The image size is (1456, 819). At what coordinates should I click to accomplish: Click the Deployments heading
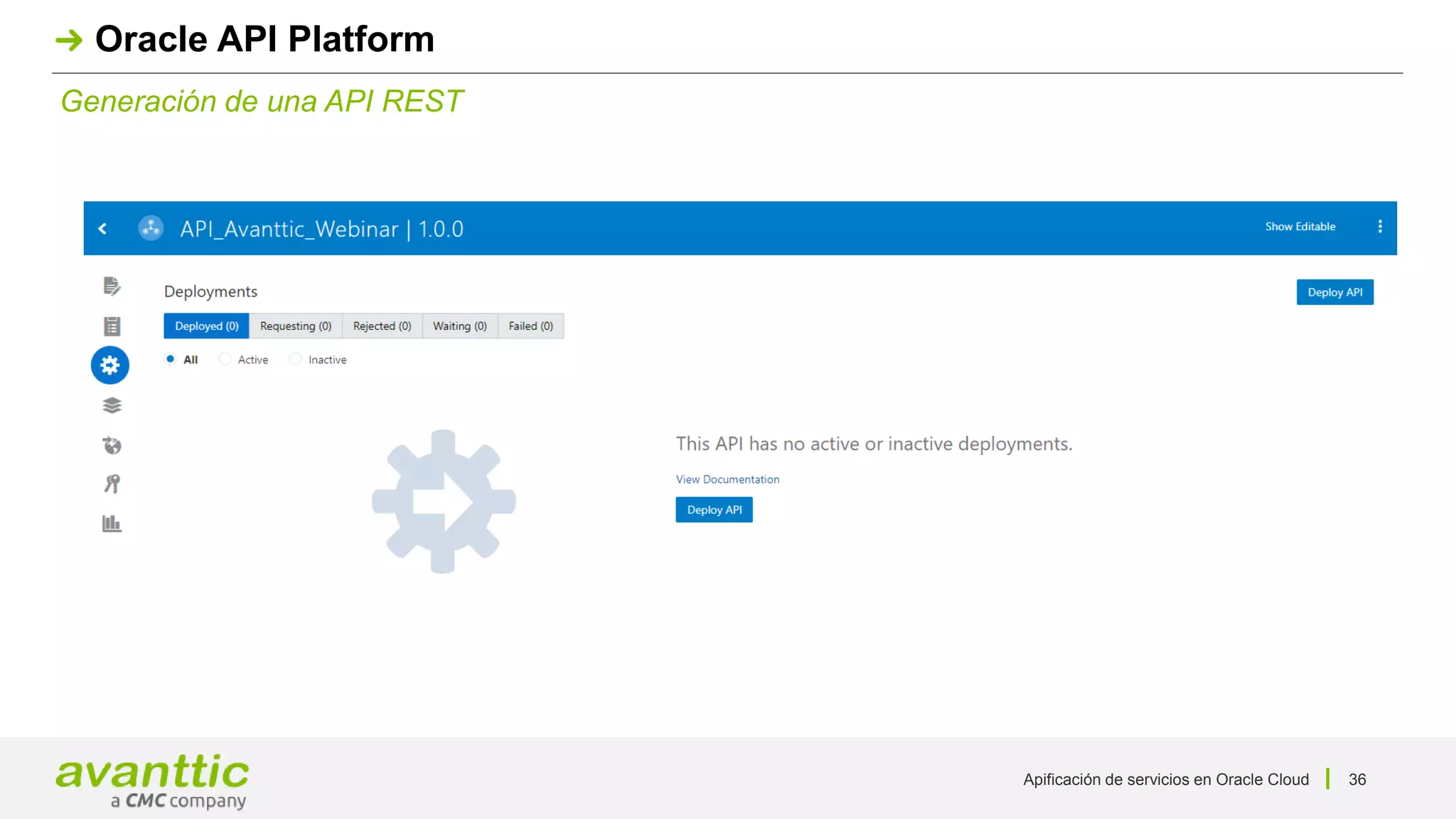(210, 291)
